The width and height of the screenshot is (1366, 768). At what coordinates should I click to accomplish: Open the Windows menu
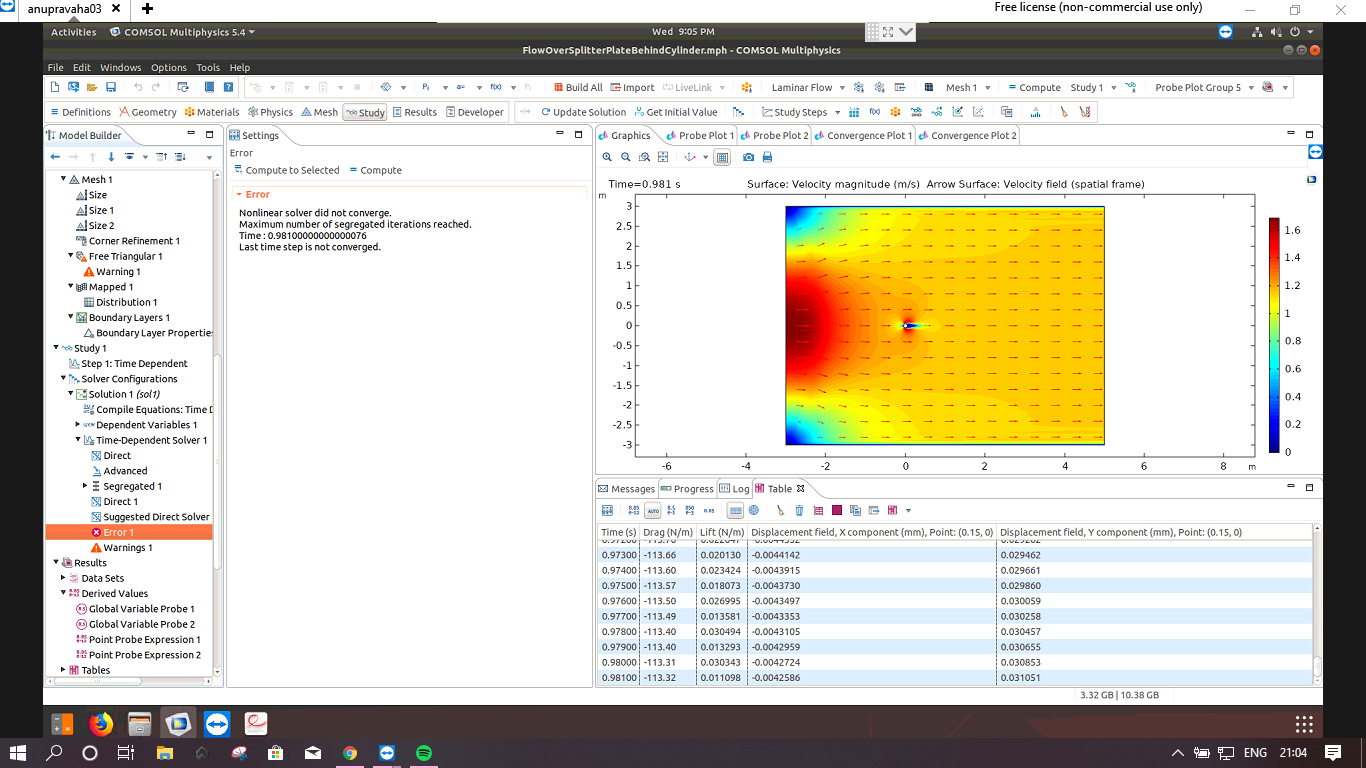coord(120,68)
